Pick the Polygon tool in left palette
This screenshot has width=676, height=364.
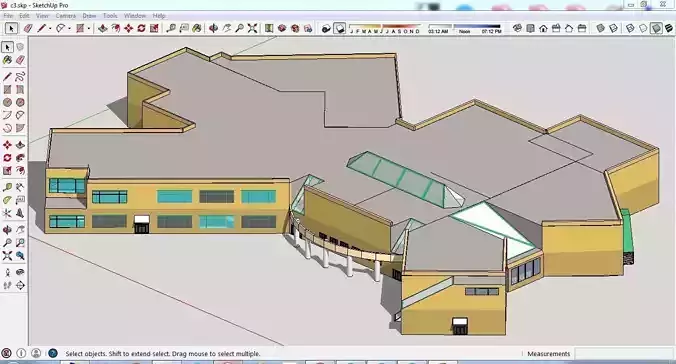point(20,102)
